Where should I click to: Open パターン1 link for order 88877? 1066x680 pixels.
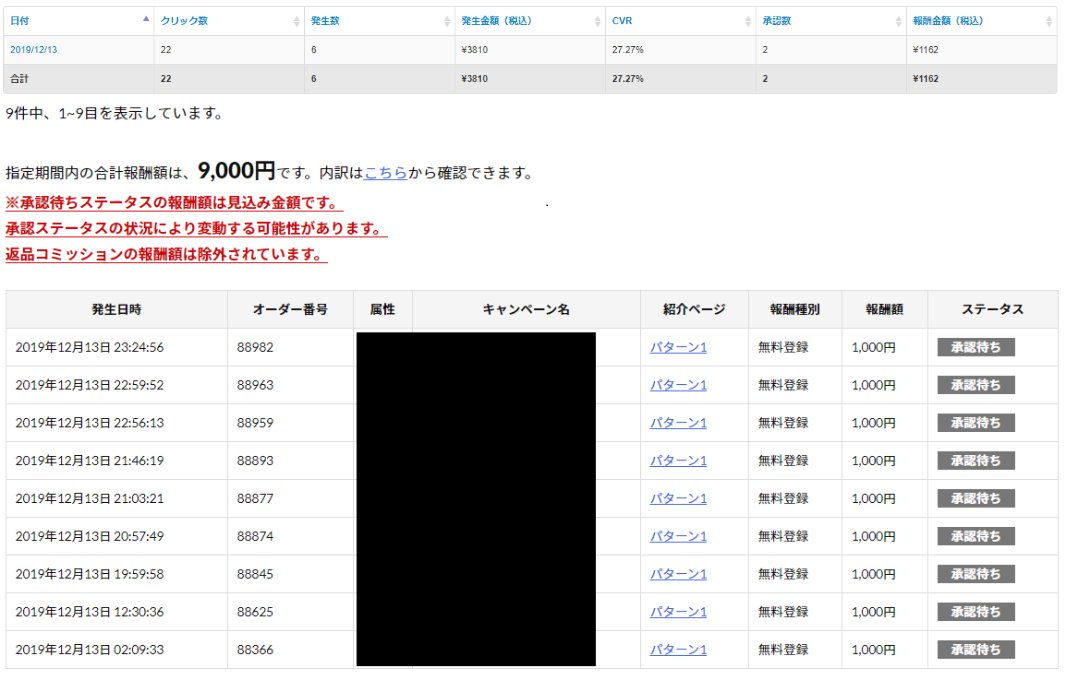point(678,498)
